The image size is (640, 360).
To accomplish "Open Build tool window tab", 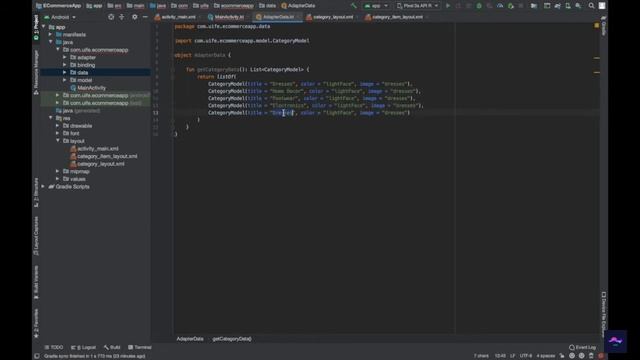I will 112,347.
